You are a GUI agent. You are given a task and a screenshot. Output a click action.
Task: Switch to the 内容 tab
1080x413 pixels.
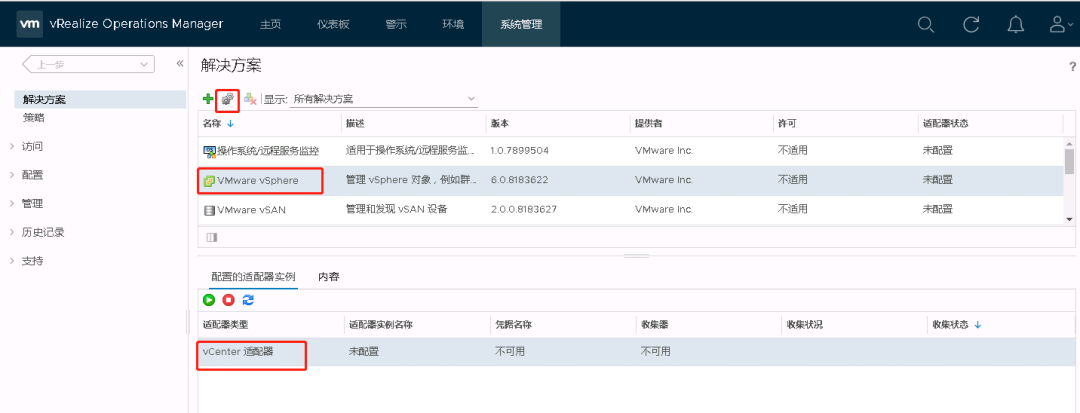pyautogui.click(x=329, y=277)
